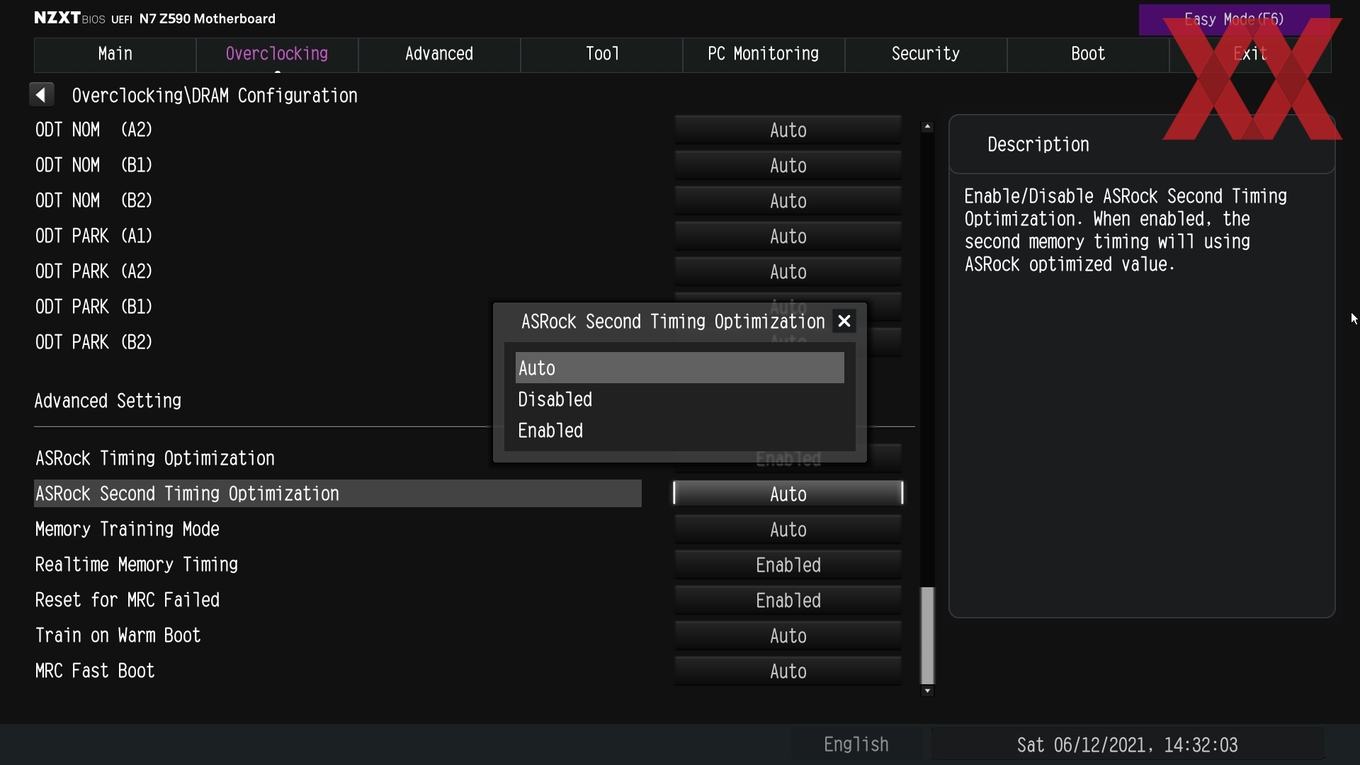This screenshot has height=765, width=1360.
Task: Select the MRC Fast Boot row
Action: [x=95, y=671]
